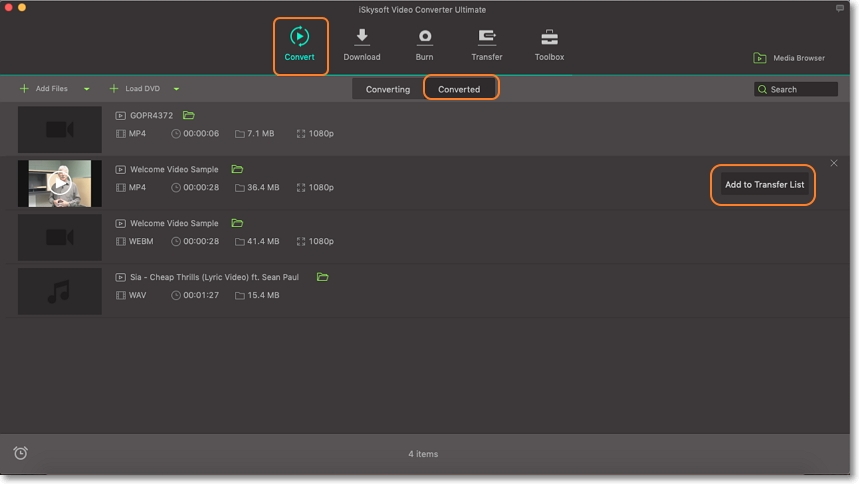
Task: Click the Add Files button
Action: point(44,89)
